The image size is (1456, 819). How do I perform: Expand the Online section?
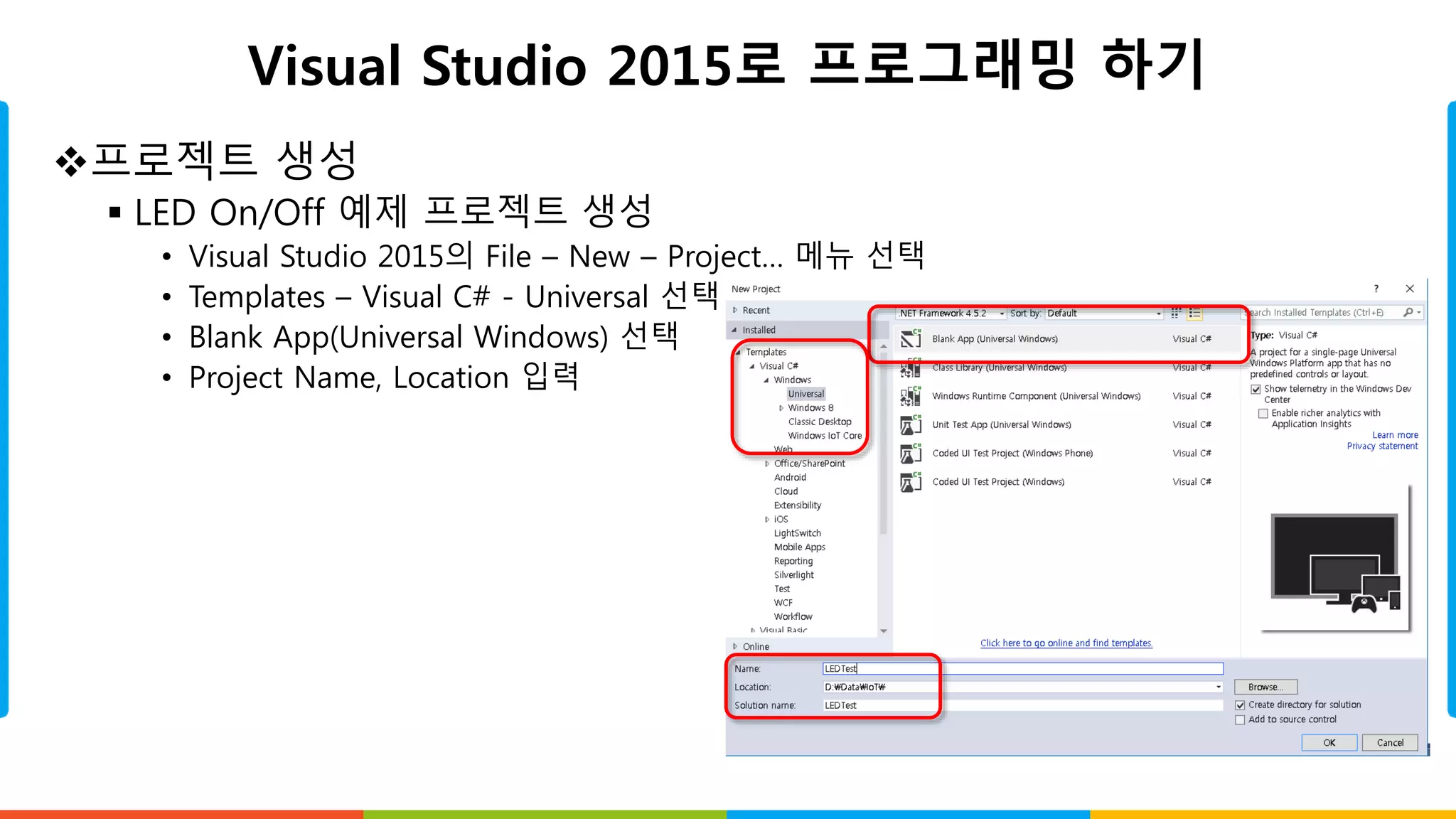(735, 646)
